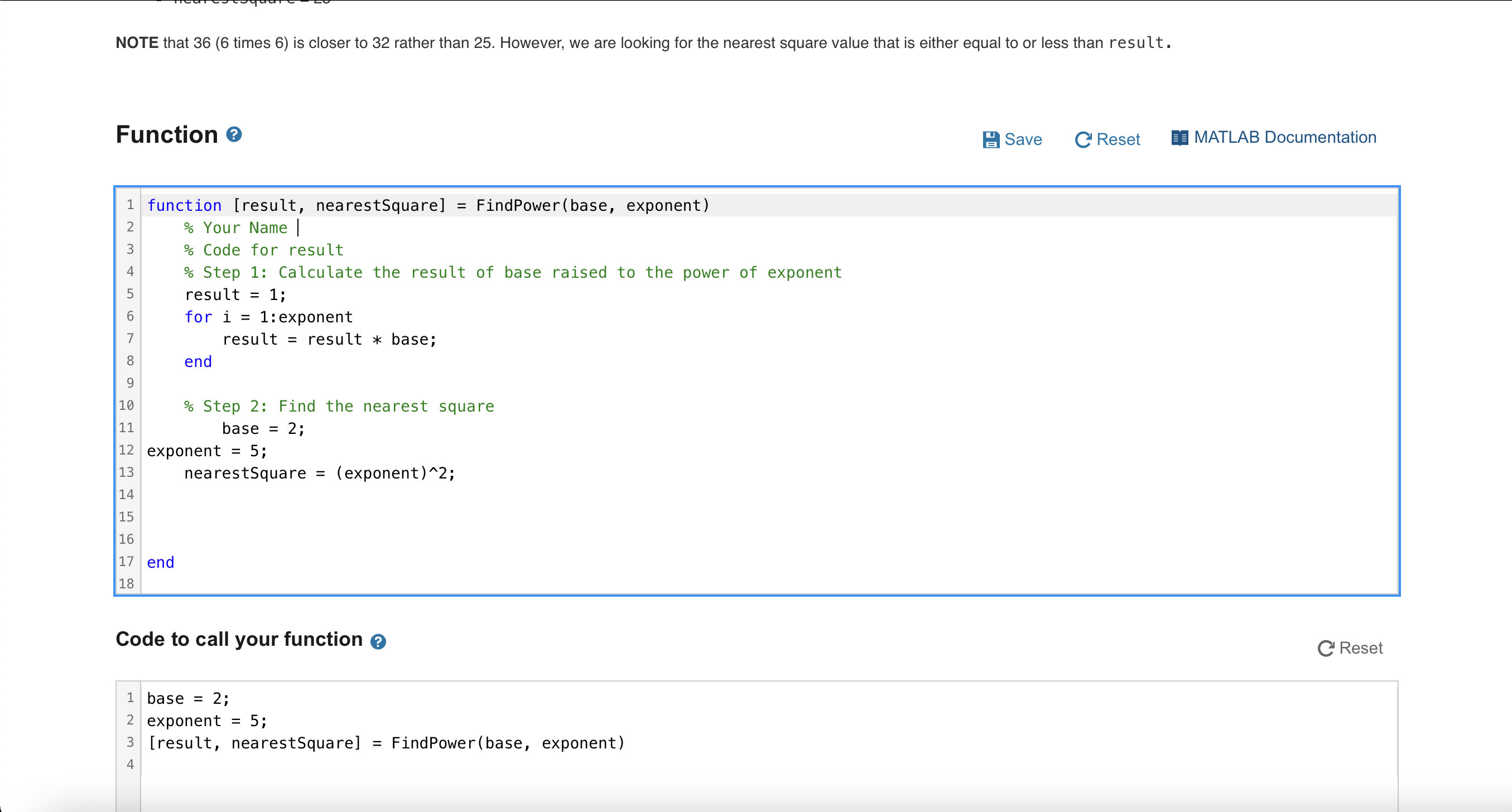Click the bottom Reset button

point(1350,647)
